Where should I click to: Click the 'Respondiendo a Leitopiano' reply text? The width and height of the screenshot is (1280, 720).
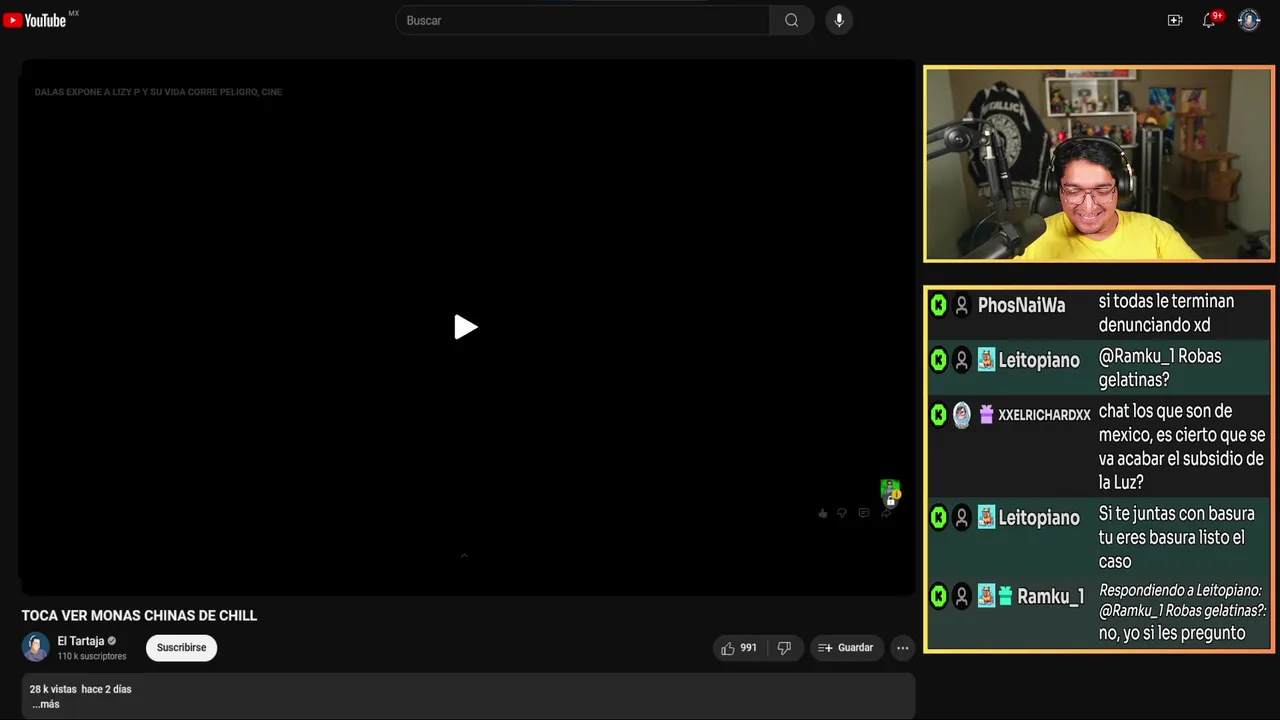pos(1182,600)
